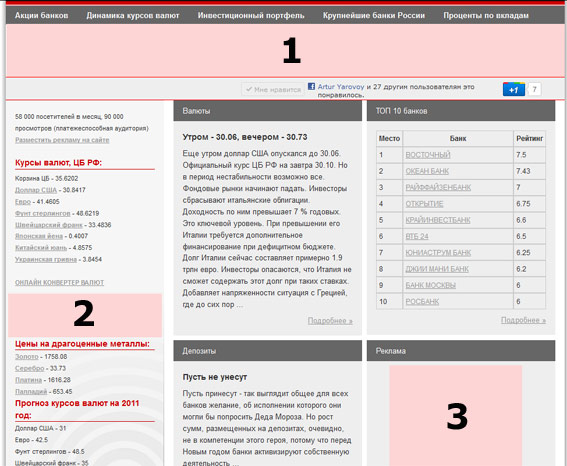This screenshot has width=567, height=466.
Task: Open the ВОСТОЧНЫЙ bank link
Action: (428, 155)
